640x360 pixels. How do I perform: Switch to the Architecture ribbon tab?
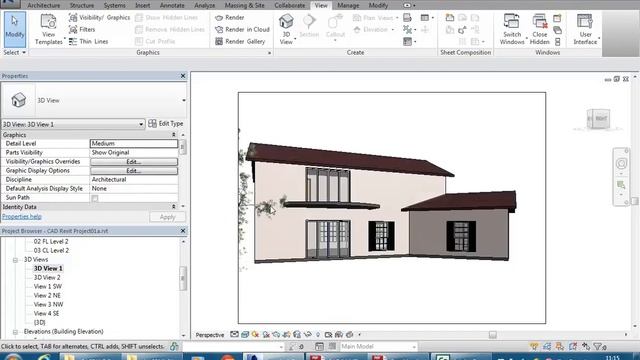point(43,5)
